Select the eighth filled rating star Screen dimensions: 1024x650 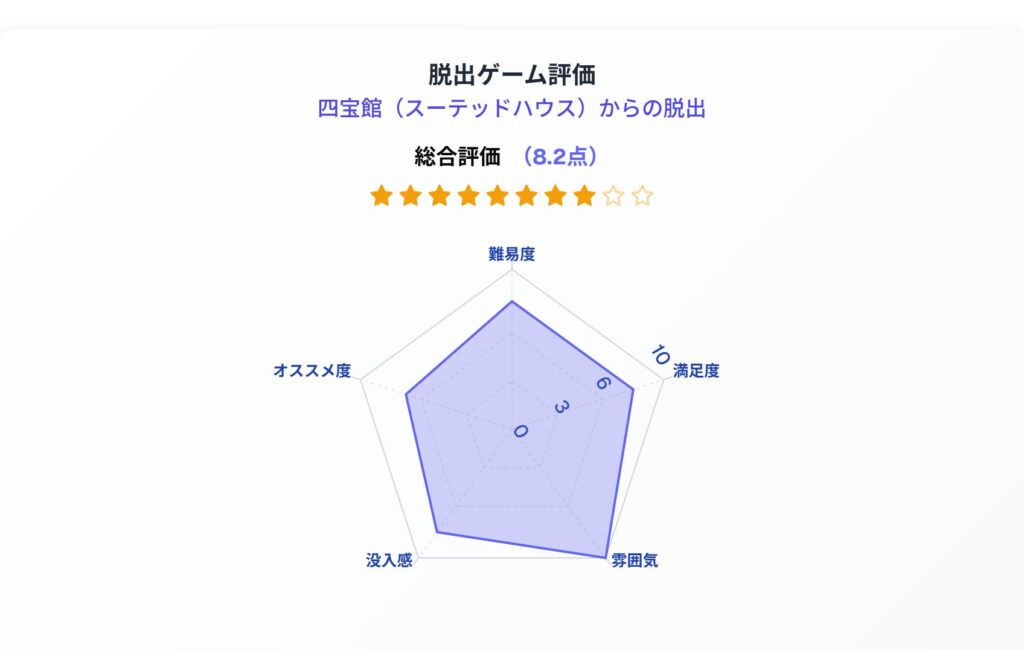pos(584,195)
